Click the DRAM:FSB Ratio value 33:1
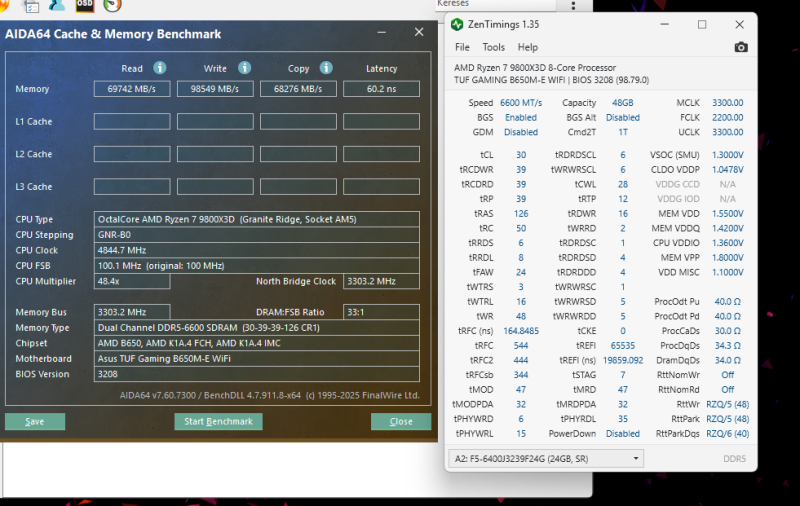The height and width of the screenshot is (506, 800). pyautogui.click(x=381, y=312)
